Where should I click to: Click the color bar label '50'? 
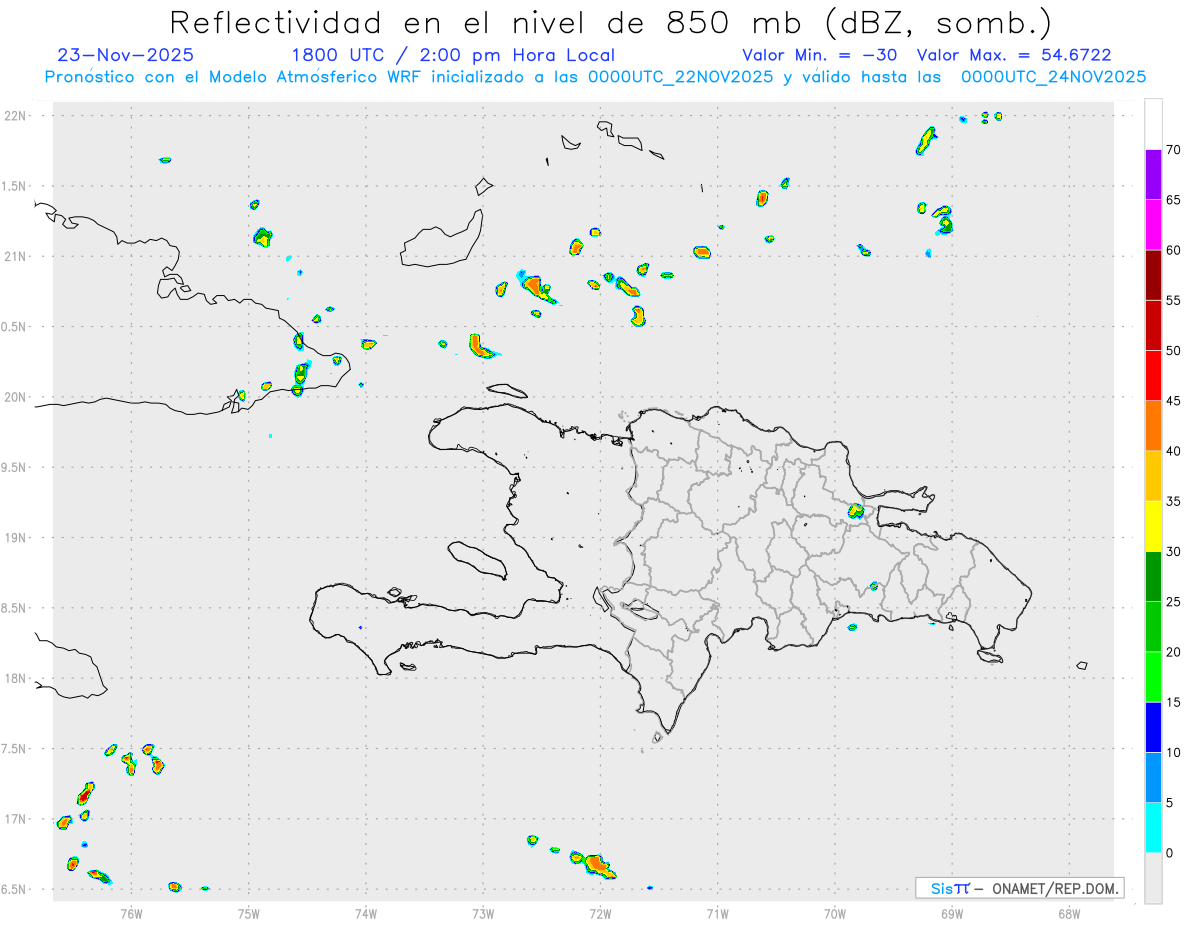click(1173, 351)
